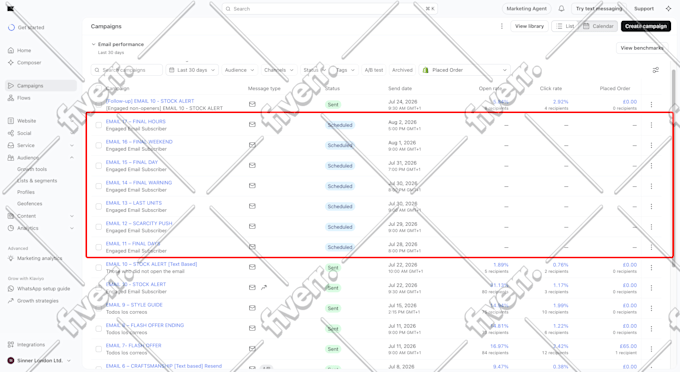The width and height of the screenshot is (680, 372).
Task: Open Marketing analytics in sidebar
Action: [39, 258]
